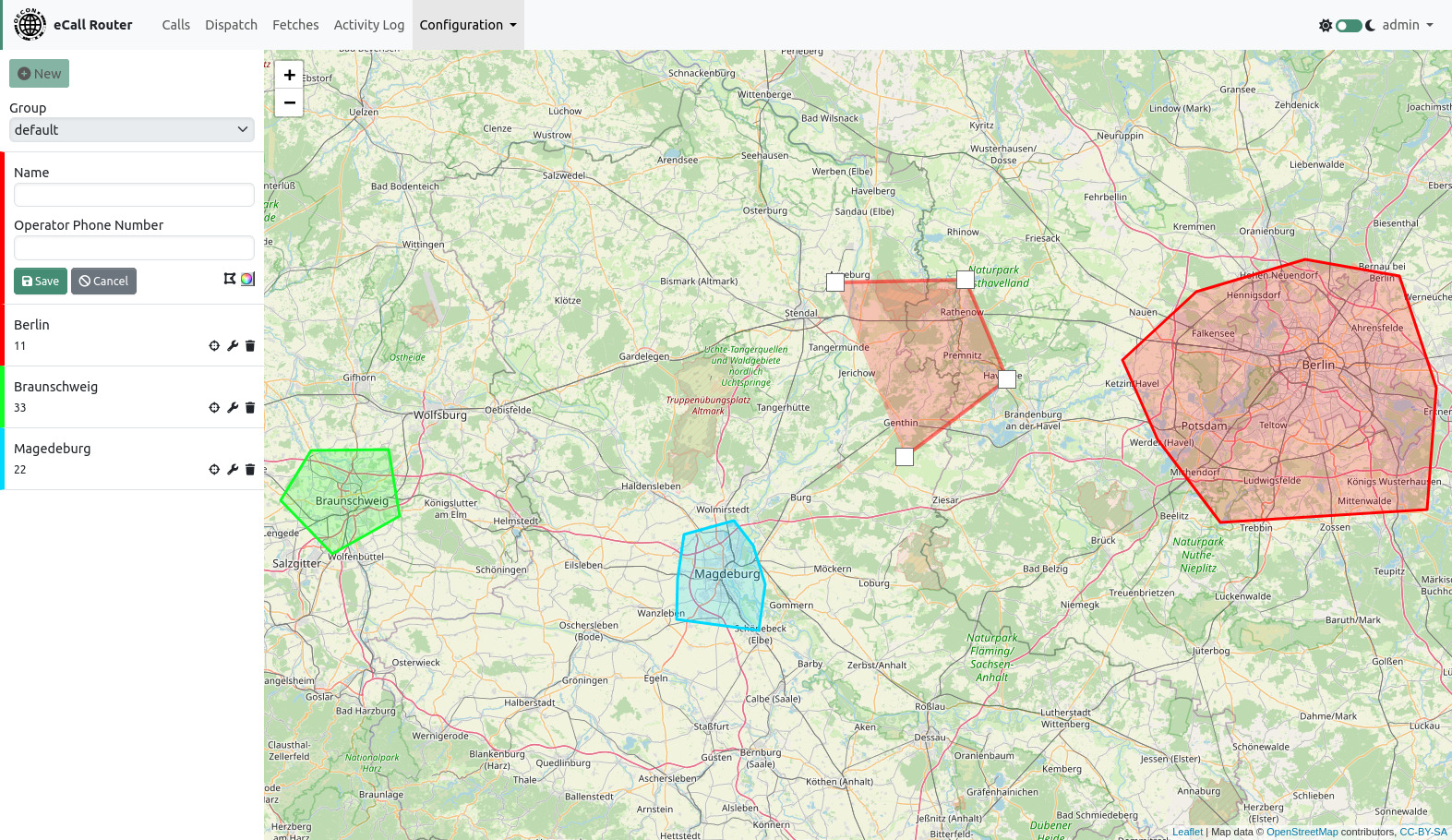
Task: Click the Operator Phone Number field
Action: point(134,247)
